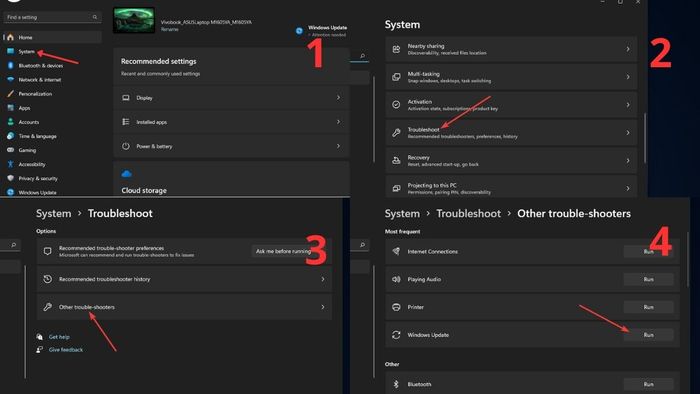Screen dimensions: 700x394
Task: Click the Projecting to this PC icon
Action: point(396,188)
